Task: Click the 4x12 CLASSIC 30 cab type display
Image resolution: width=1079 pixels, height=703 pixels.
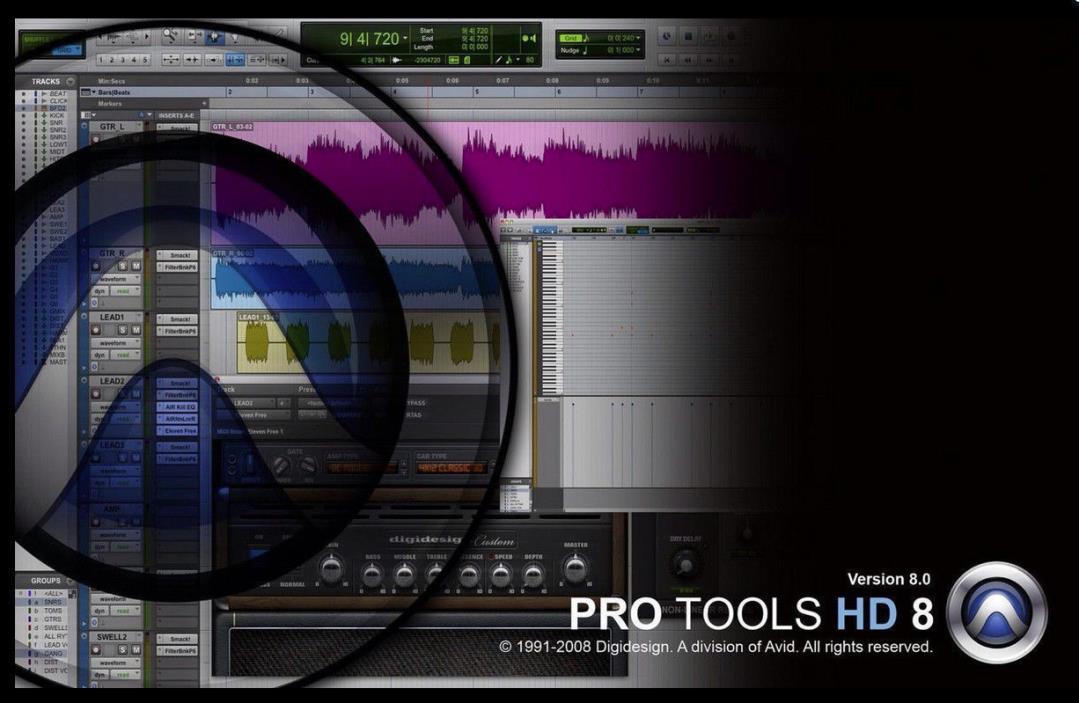Action: tap(451, 468)
